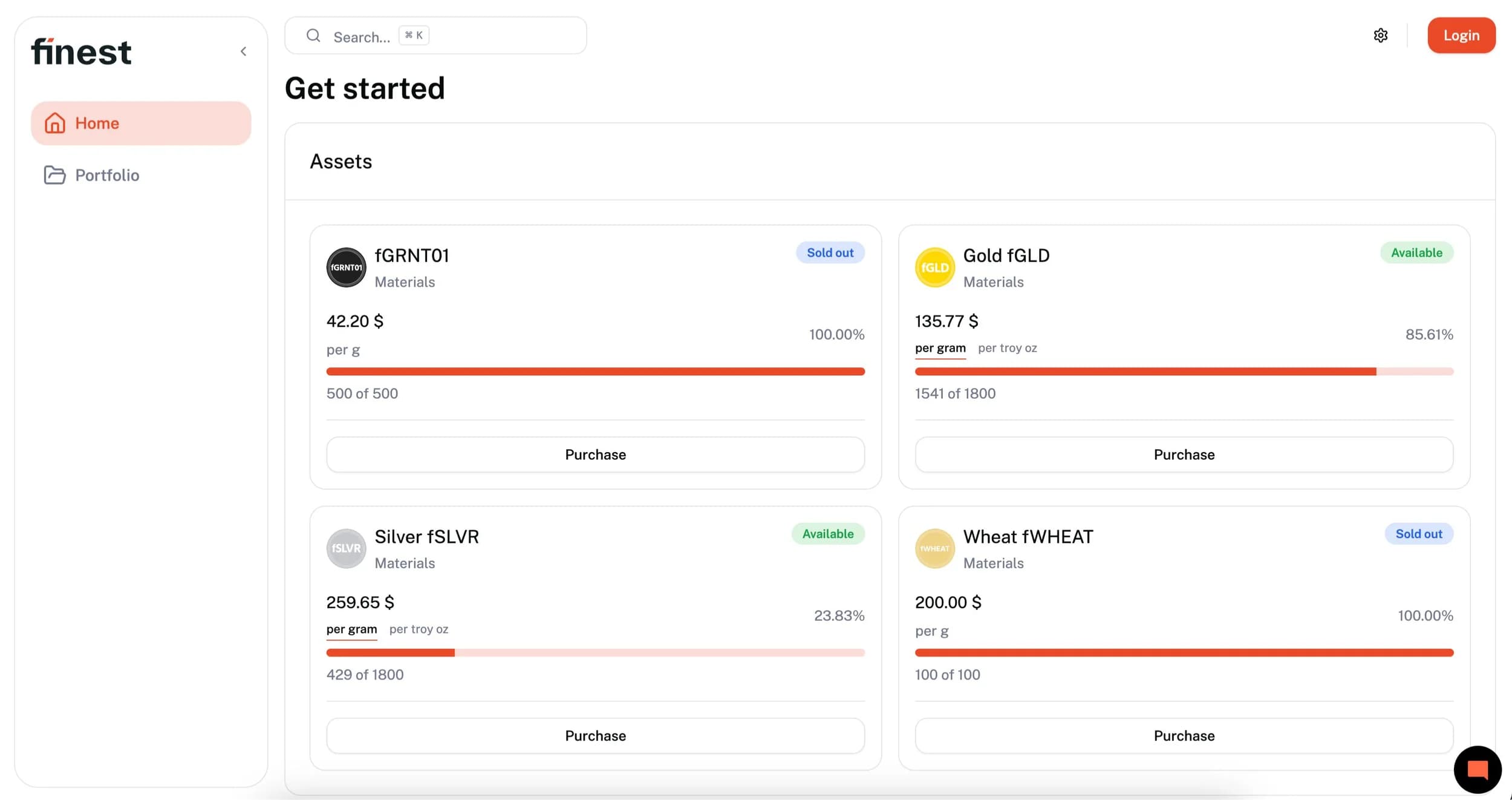Click the Gold fGLD progress bar

coord(1184,372)
